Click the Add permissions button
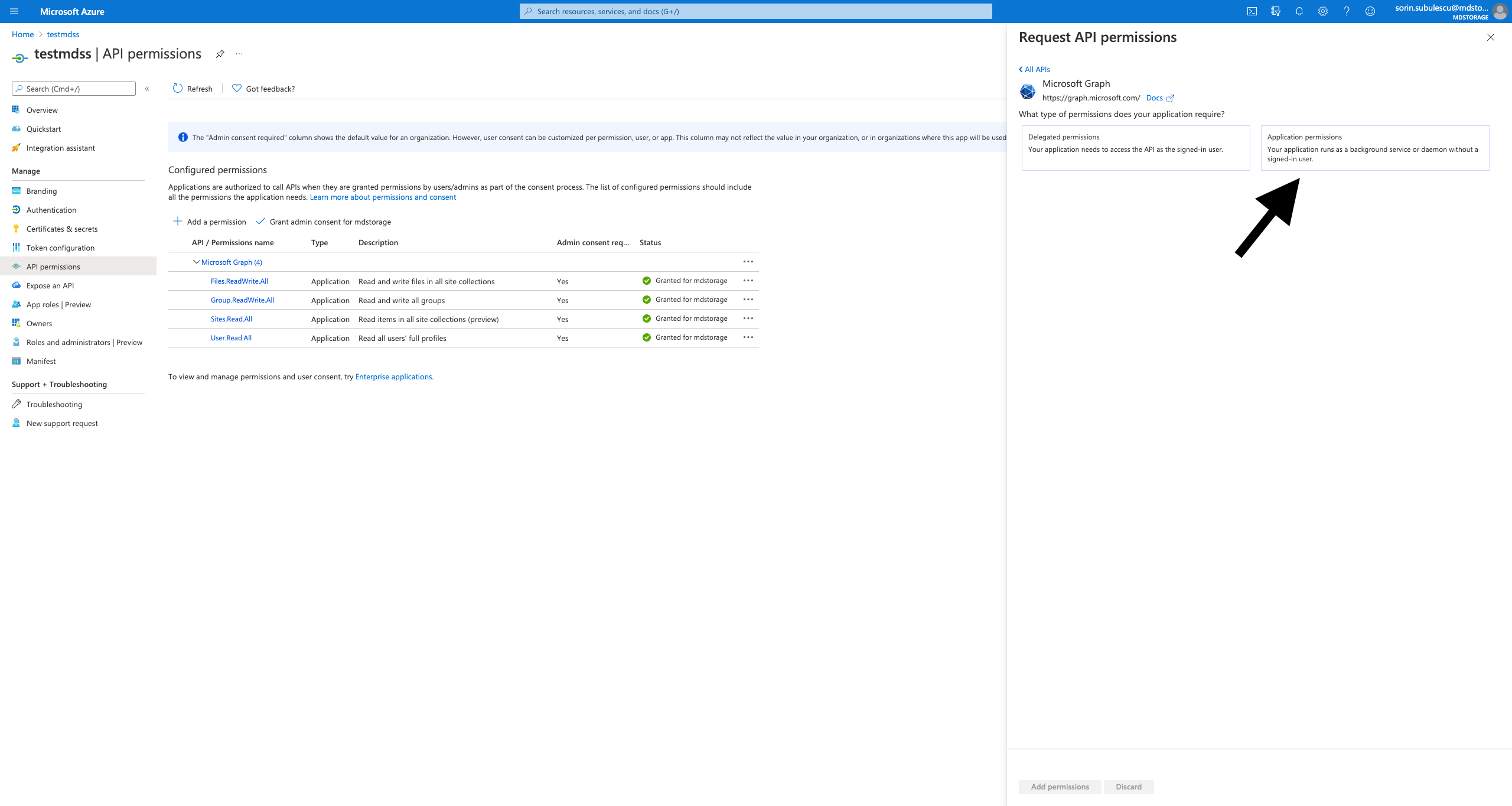The width and height of the screenshot is (1512, 806). coord(1060,786)
